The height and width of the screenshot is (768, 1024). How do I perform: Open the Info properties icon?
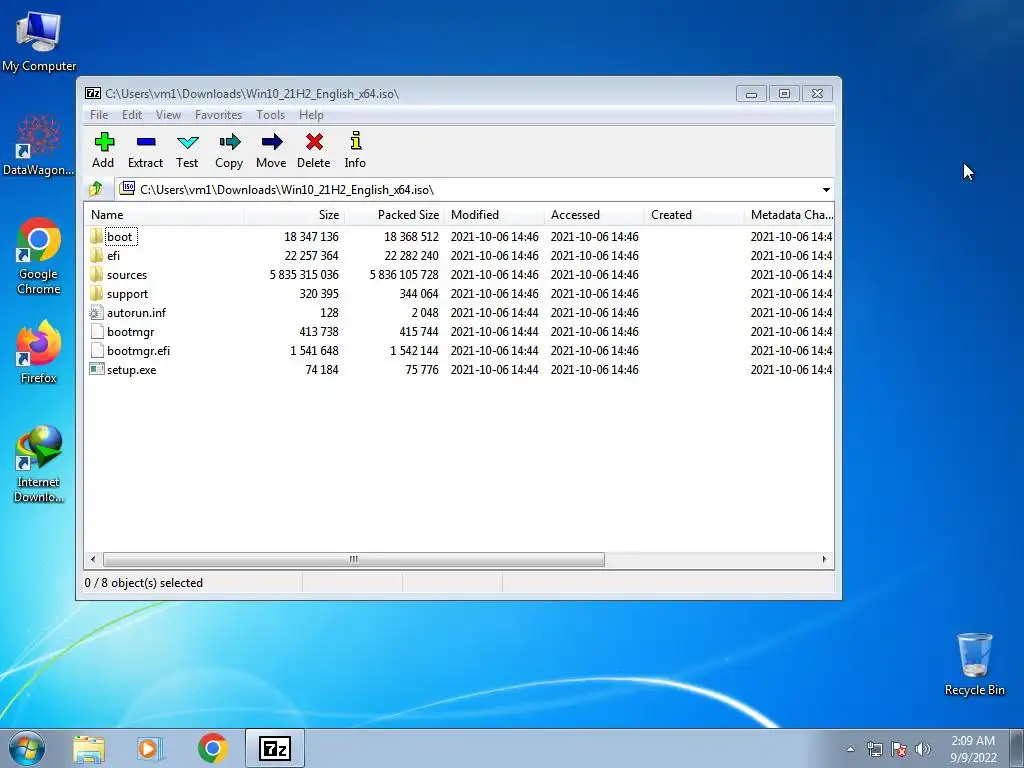click(355, 140)
